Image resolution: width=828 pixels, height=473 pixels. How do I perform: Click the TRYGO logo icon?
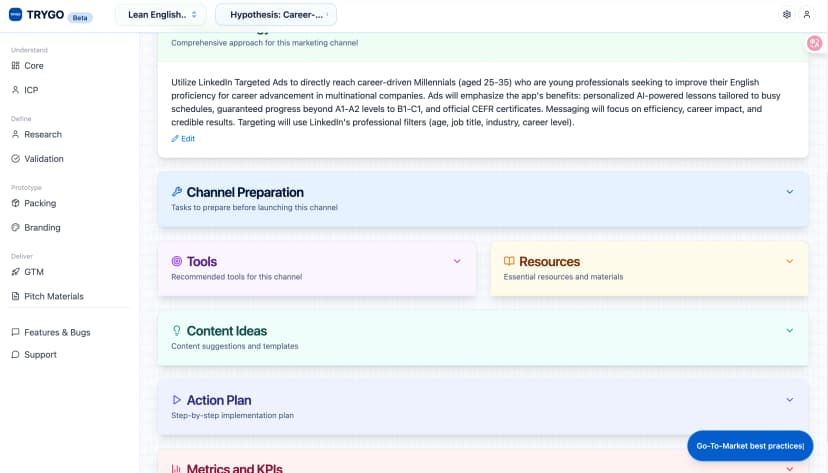pyautogui.click(x=16, y=15)
